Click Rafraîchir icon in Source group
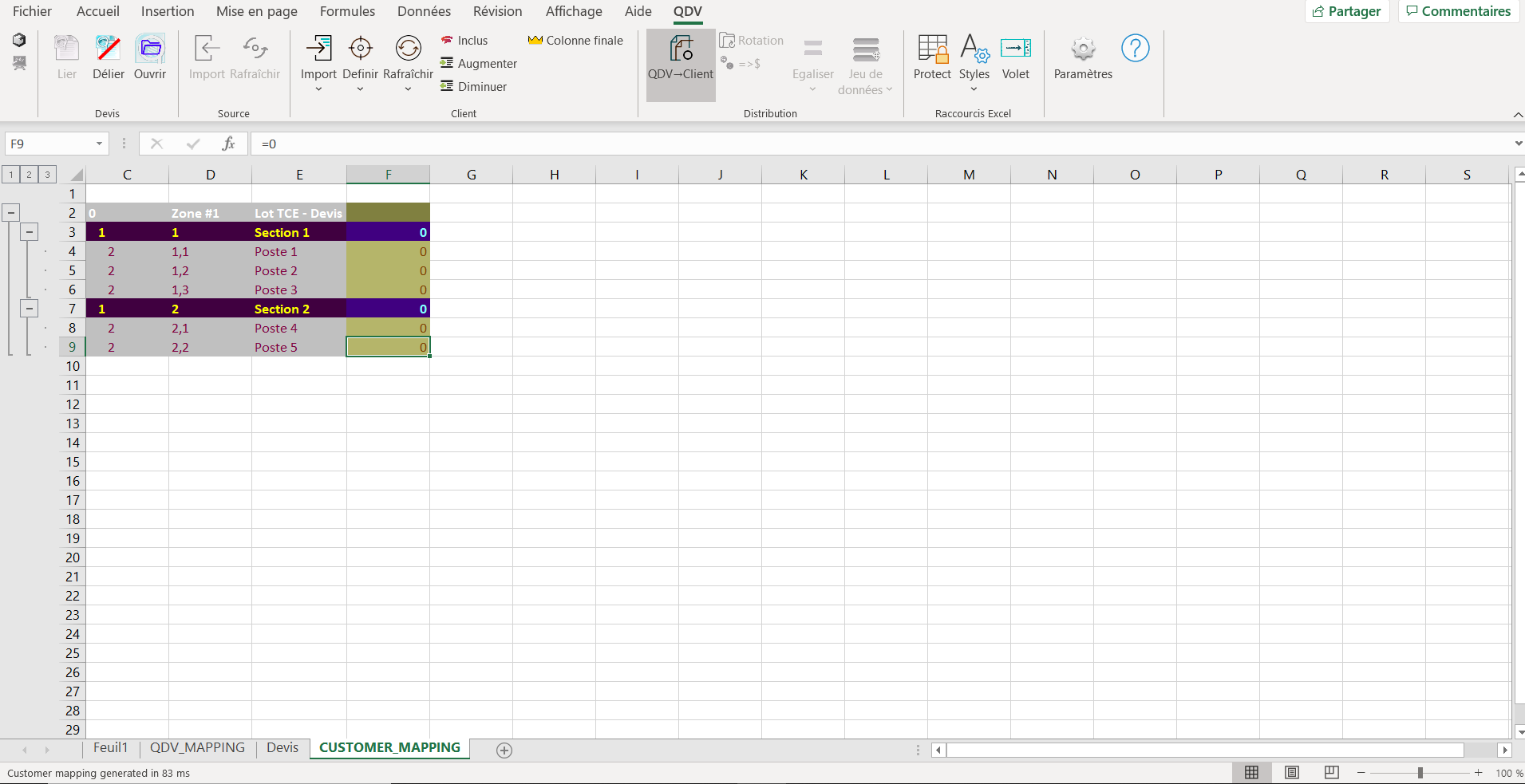 coord(255,49)
